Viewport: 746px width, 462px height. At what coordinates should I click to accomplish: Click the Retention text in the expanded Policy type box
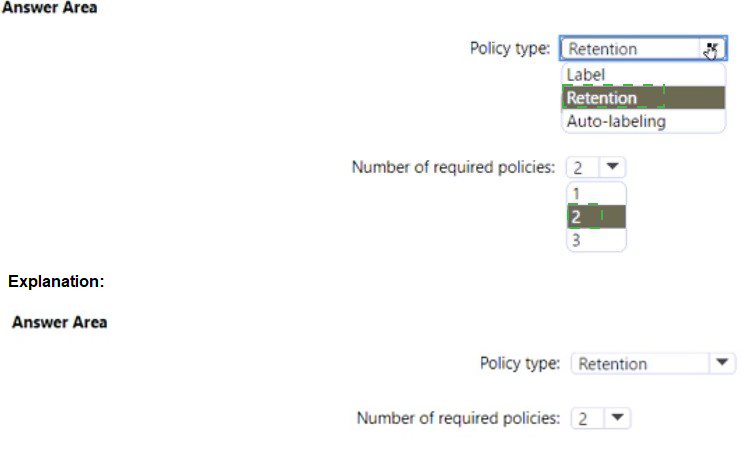(x=603, y=49)
